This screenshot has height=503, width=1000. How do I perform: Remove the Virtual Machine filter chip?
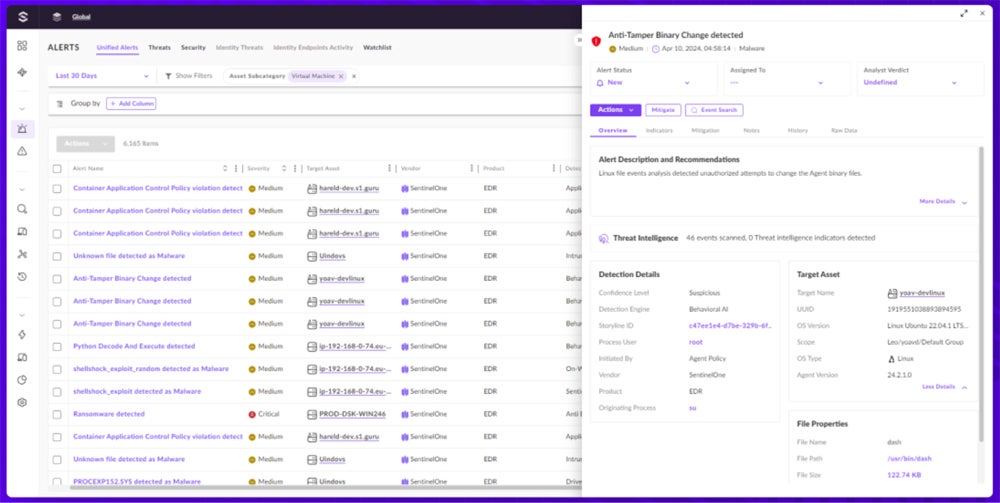pos(341,76)
